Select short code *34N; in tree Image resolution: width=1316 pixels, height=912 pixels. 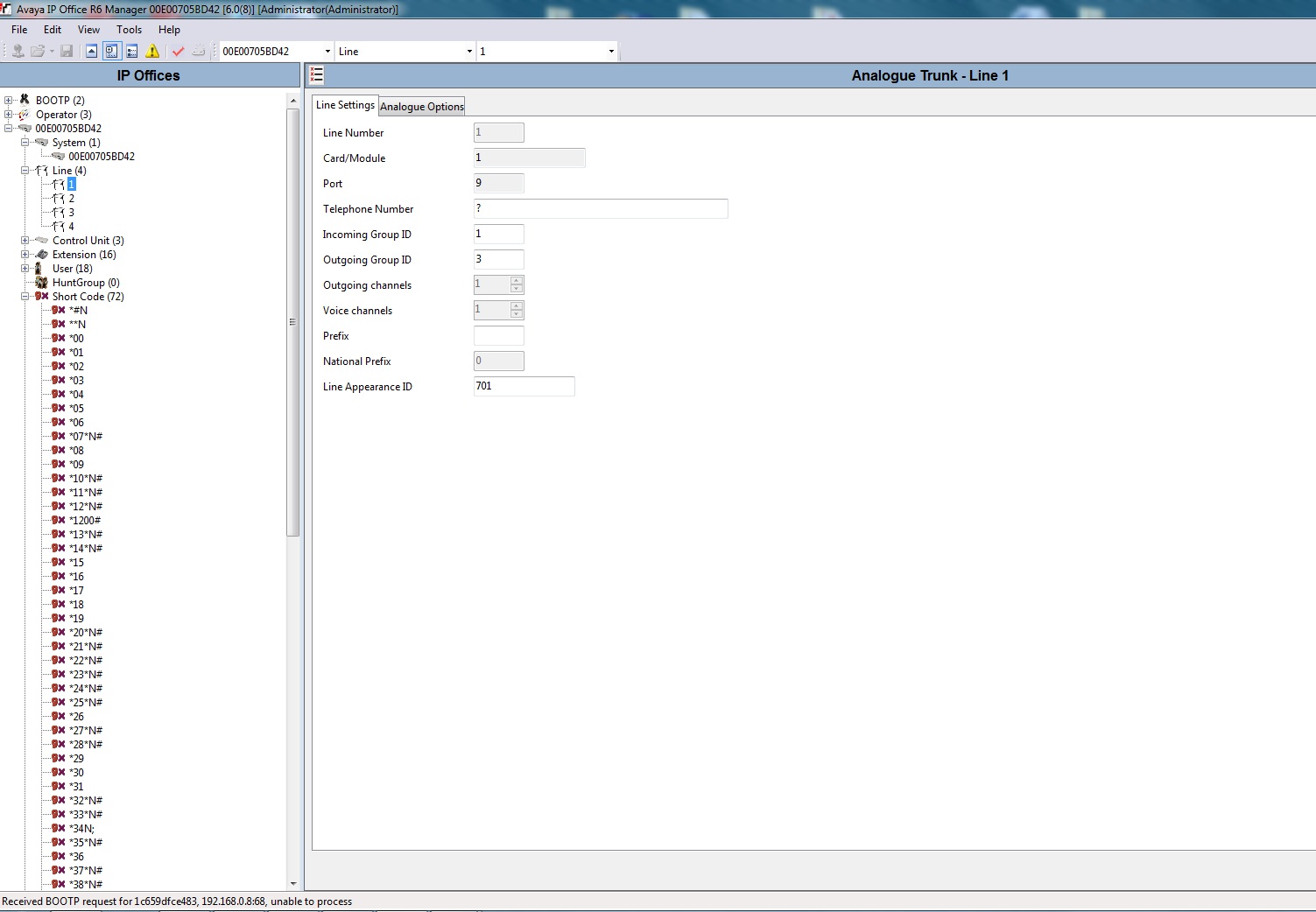(81, 829)
